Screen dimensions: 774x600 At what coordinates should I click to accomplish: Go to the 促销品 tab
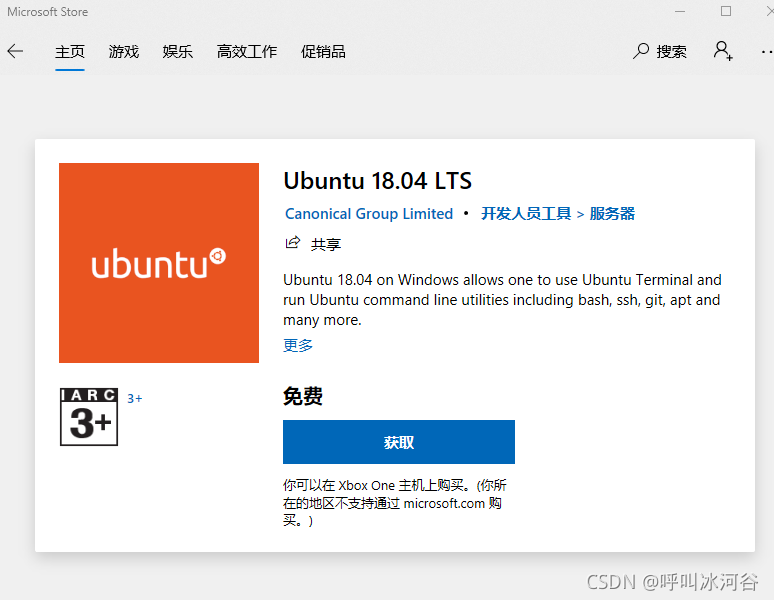click(323, 52)
